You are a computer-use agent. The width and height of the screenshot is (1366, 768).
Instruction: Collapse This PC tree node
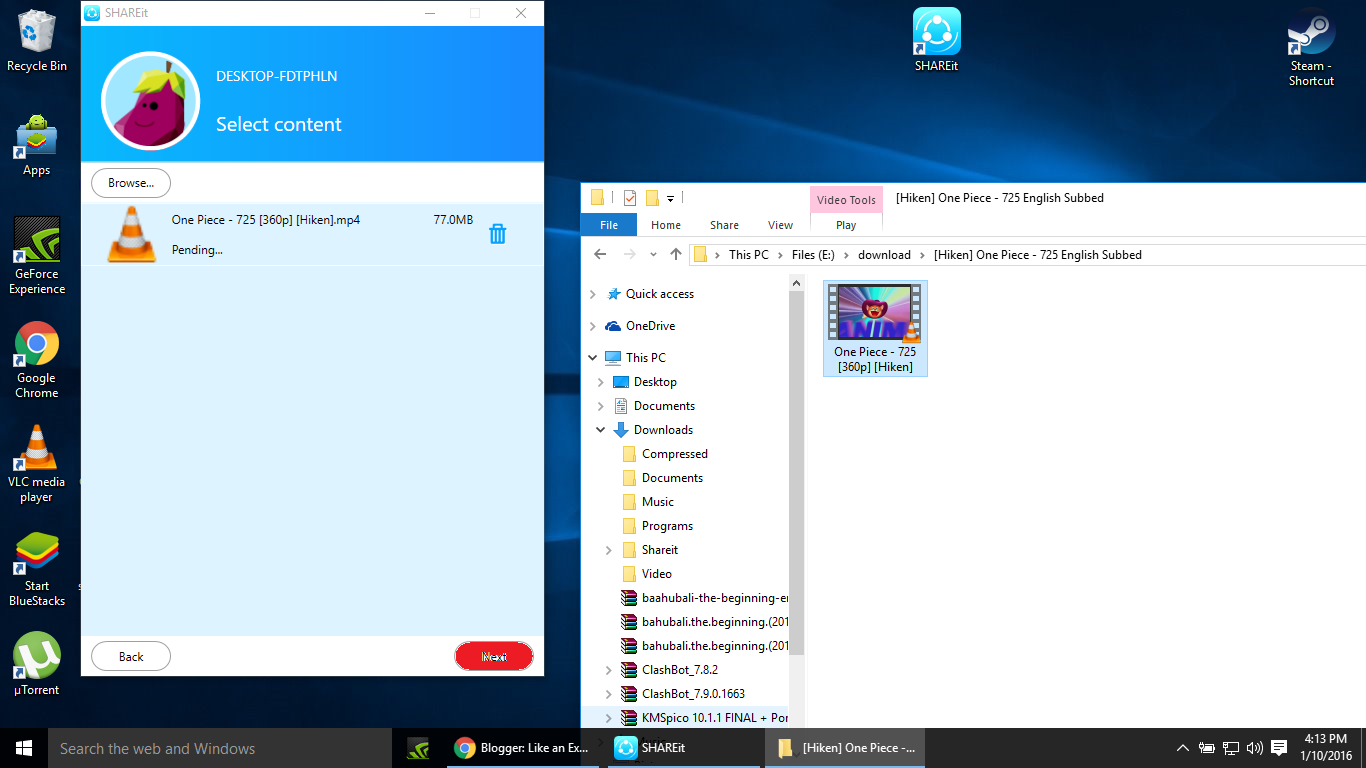(593, 358)
